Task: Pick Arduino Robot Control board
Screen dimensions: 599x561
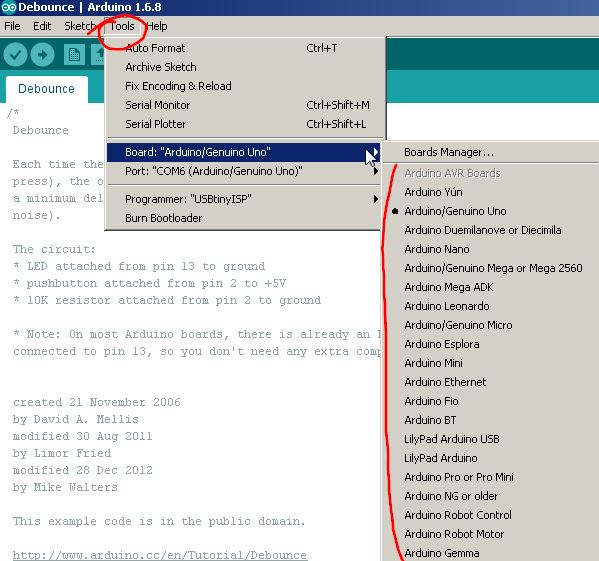Action: tap(491, 515)
